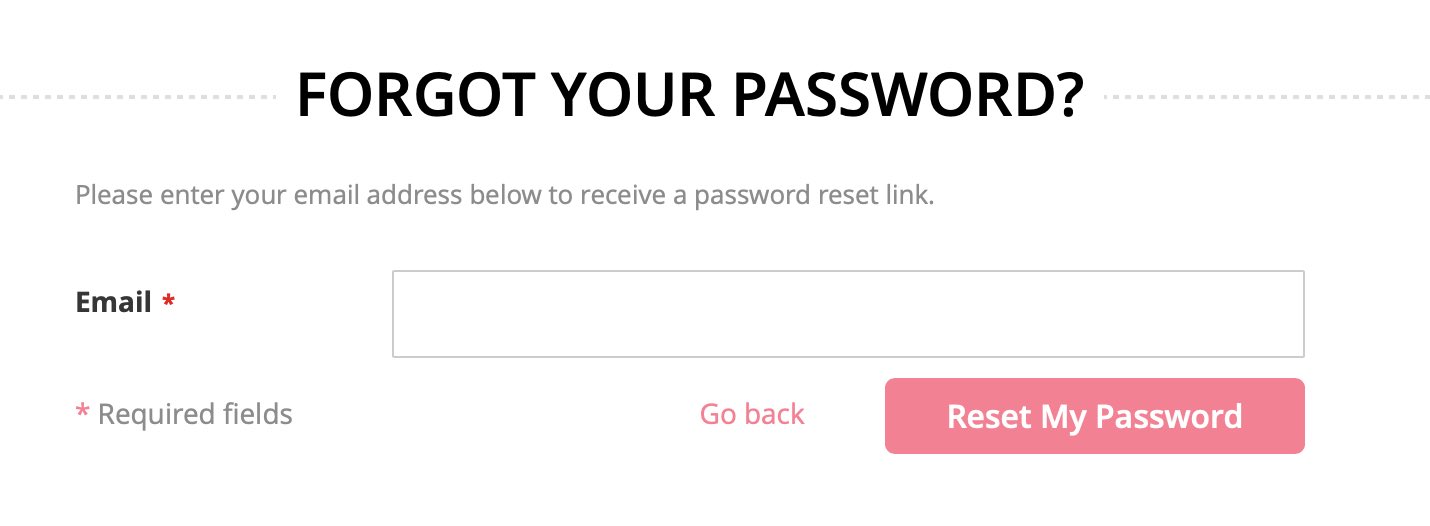Follow the Go back link
1430x526 pixels.
[x=752, y=414]
